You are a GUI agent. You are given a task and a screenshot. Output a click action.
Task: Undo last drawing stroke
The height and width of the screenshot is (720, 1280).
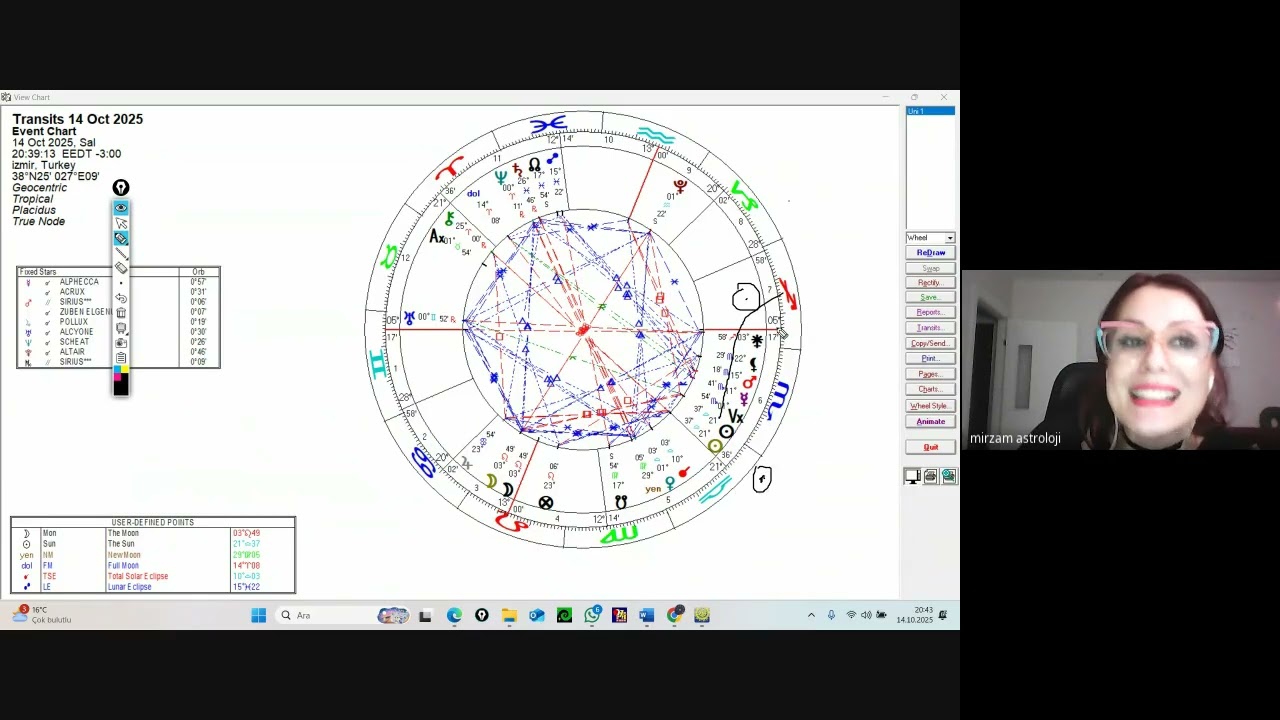point(121,298)
